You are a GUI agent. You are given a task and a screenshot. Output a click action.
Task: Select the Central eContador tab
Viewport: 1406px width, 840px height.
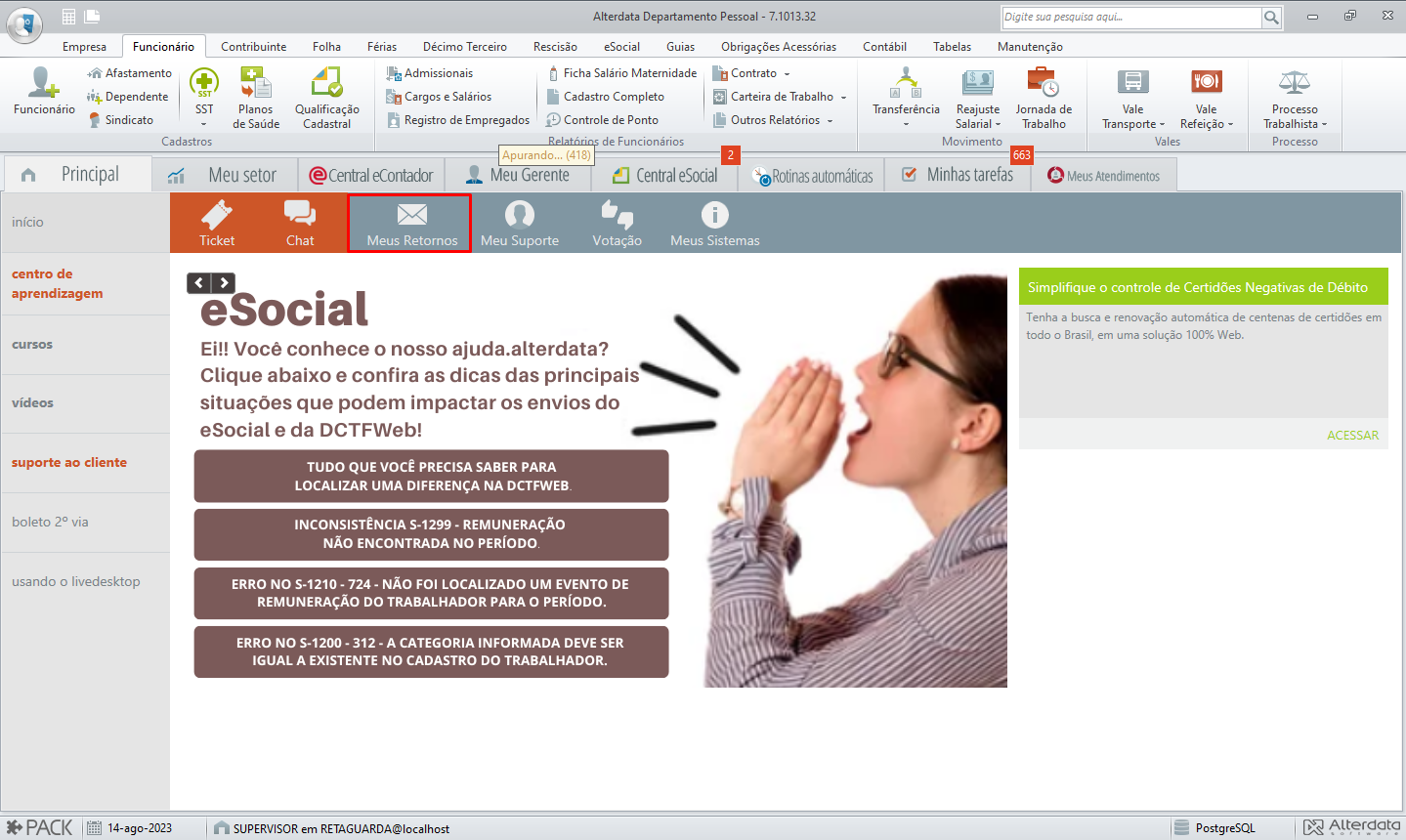(x=371, y=175)
